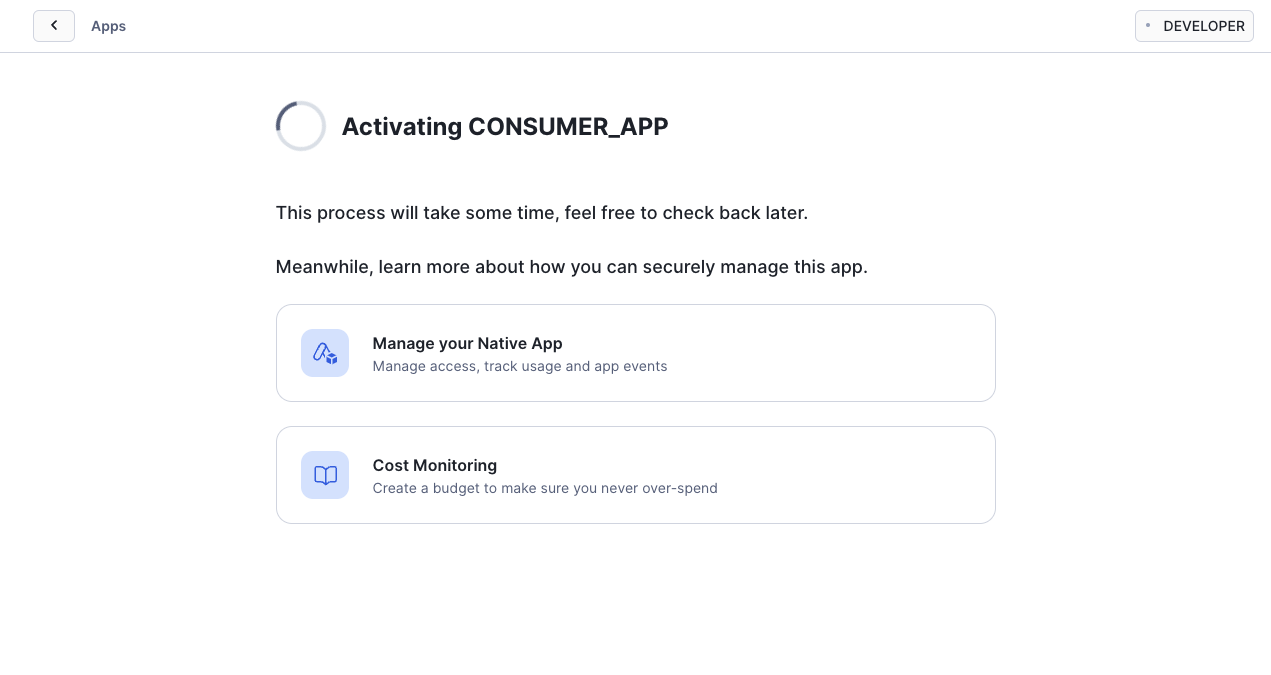Click the Cost Monitoring book icon
Viewport: 1271px width, 675px height.
325,475
